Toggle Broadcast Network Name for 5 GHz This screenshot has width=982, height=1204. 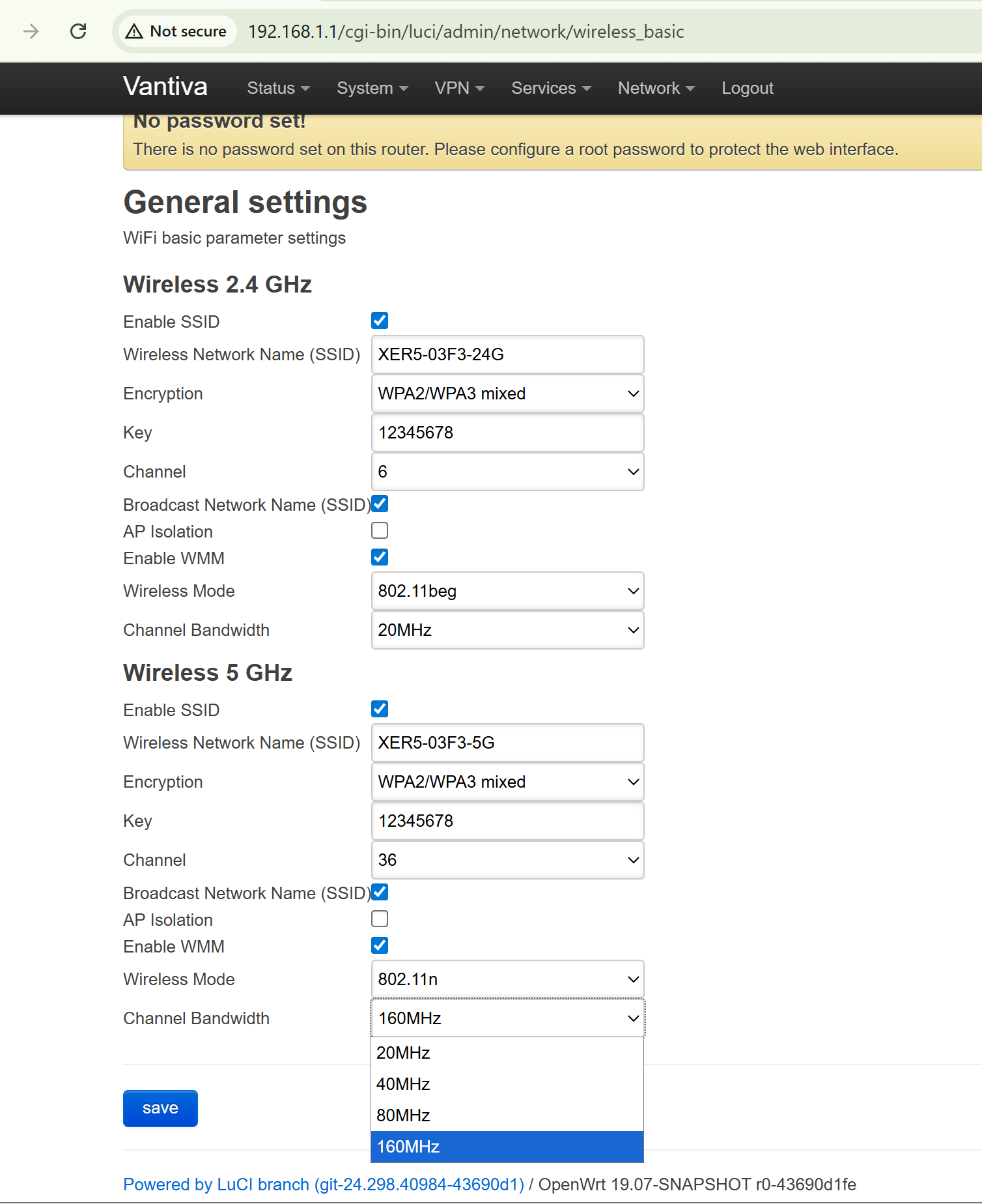tap(380, 892)
